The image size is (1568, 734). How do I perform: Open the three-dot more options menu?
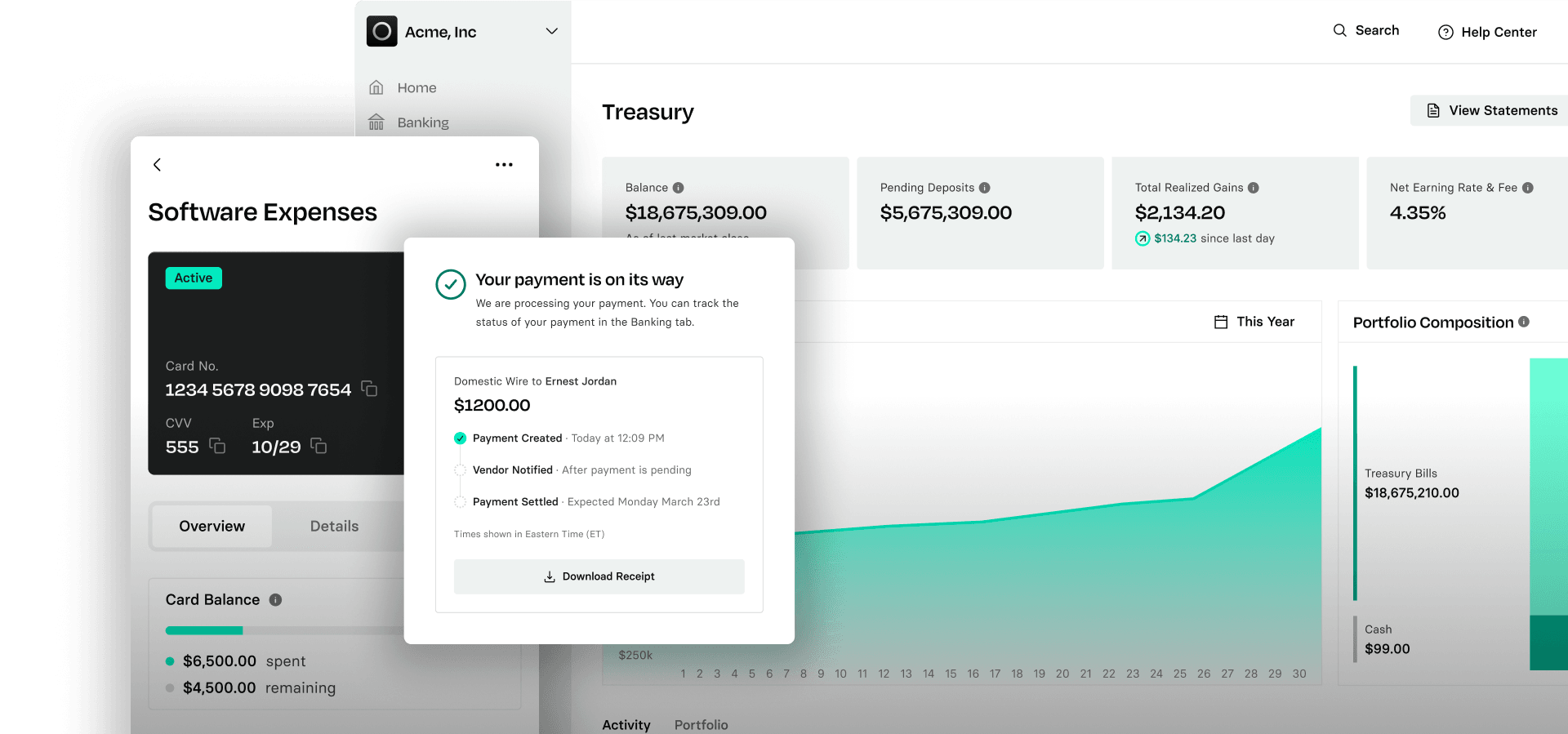tap(504, 165)
